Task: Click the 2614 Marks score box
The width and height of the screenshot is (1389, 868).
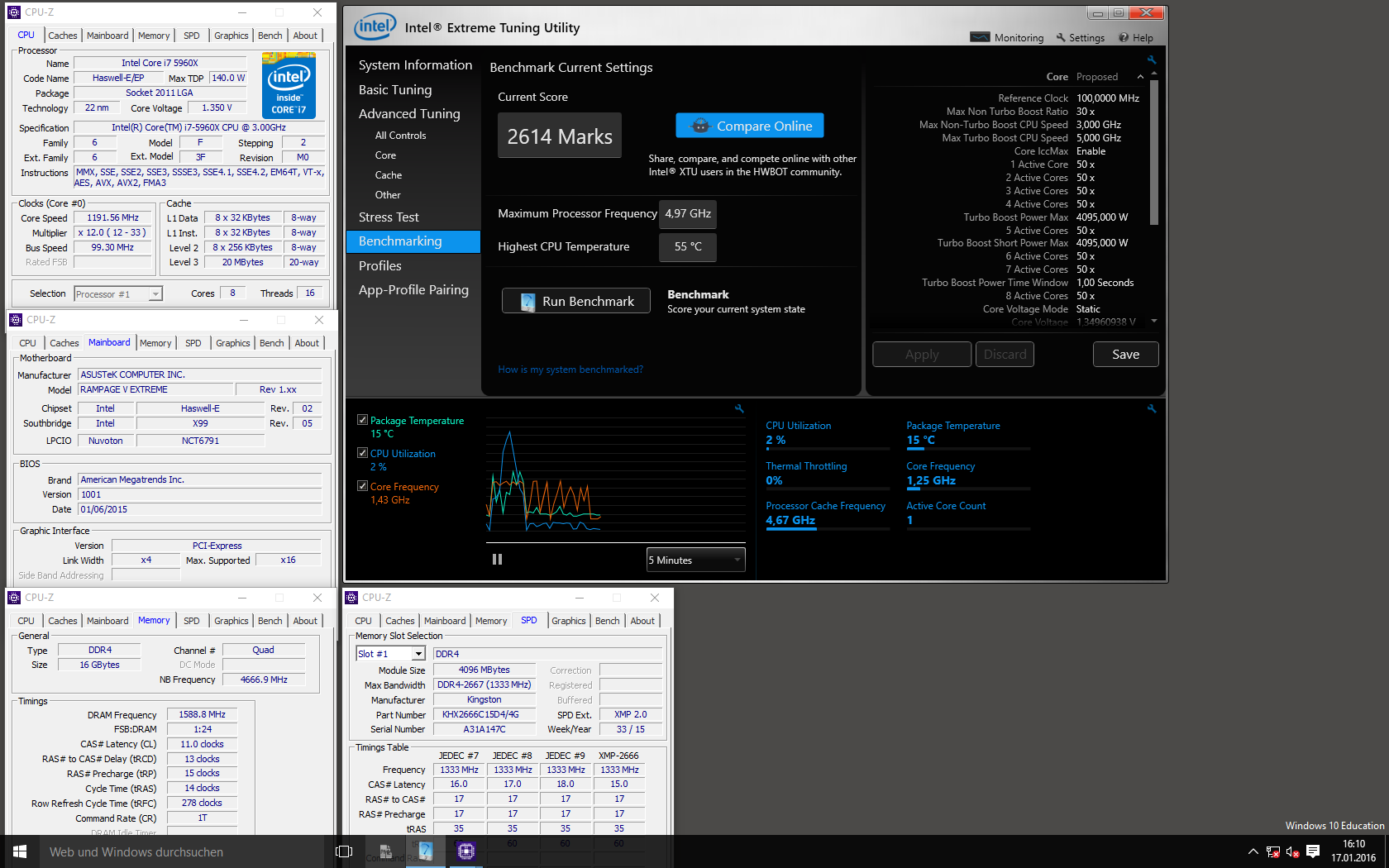Action: 560,136
